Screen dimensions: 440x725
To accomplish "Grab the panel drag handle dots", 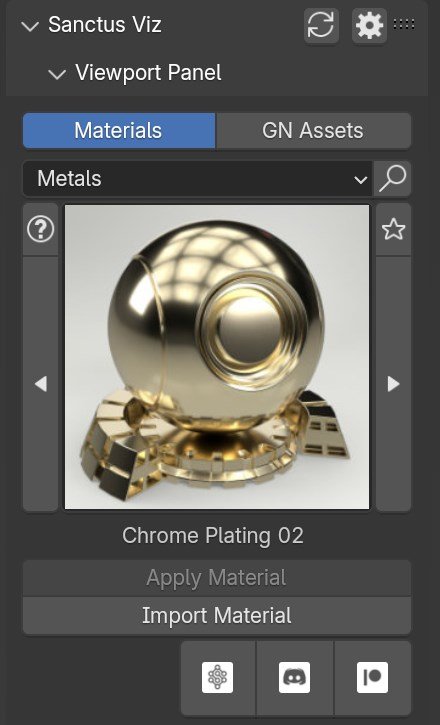I will point(404,25).
